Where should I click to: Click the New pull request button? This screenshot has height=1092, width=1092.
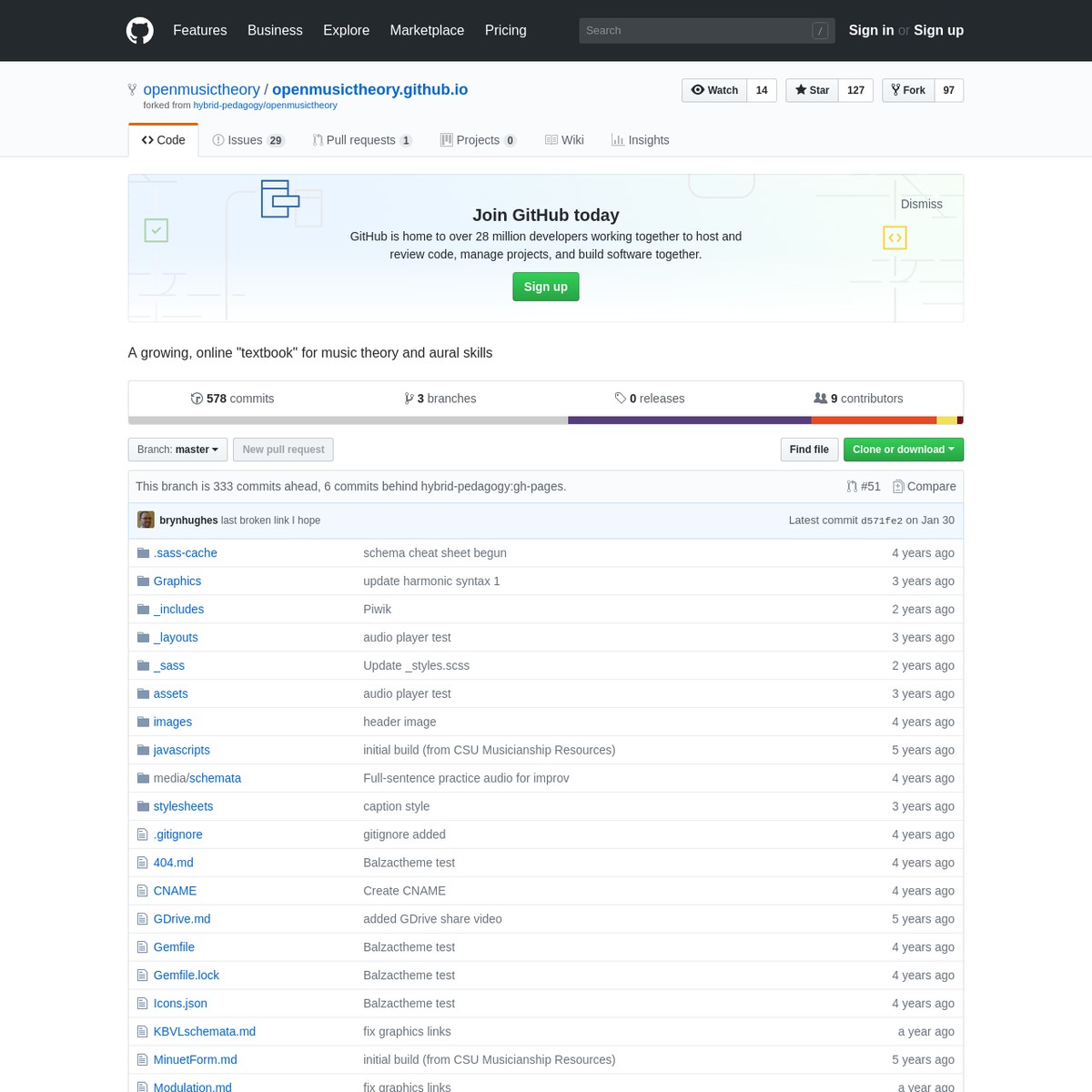click(283, 450)
